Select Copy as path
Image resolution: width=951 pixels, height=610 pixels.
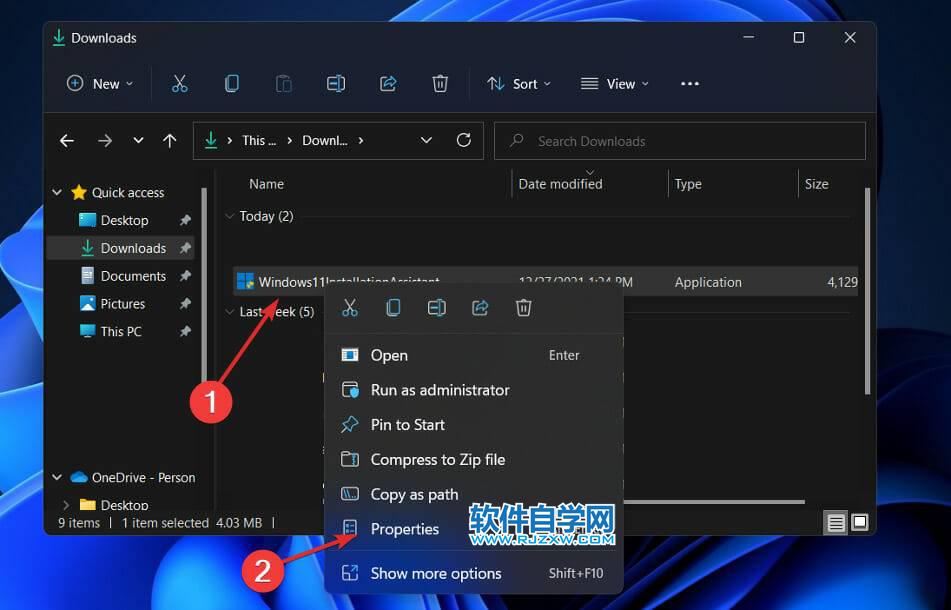(x=474, y=494)
